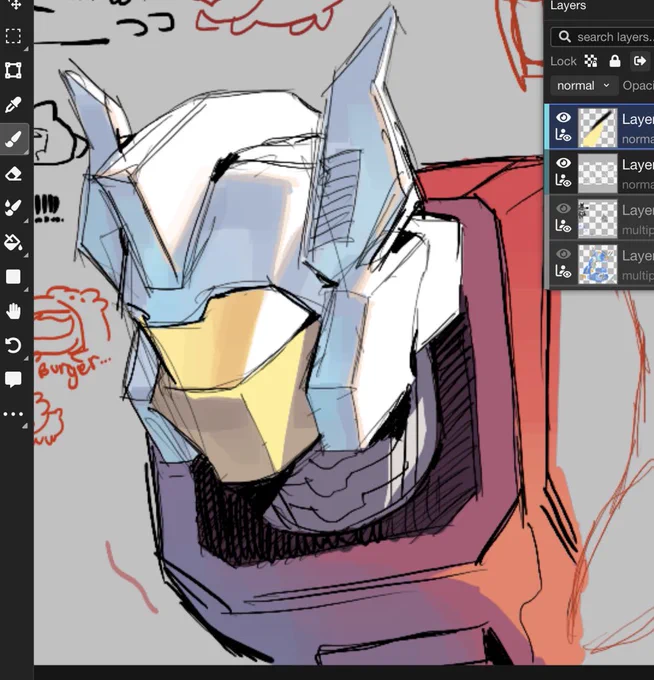This screenshot has height=680, width=654.
Task: Hide the selected layer with yellow stroke thumbnail
Action: coord(563,118)
